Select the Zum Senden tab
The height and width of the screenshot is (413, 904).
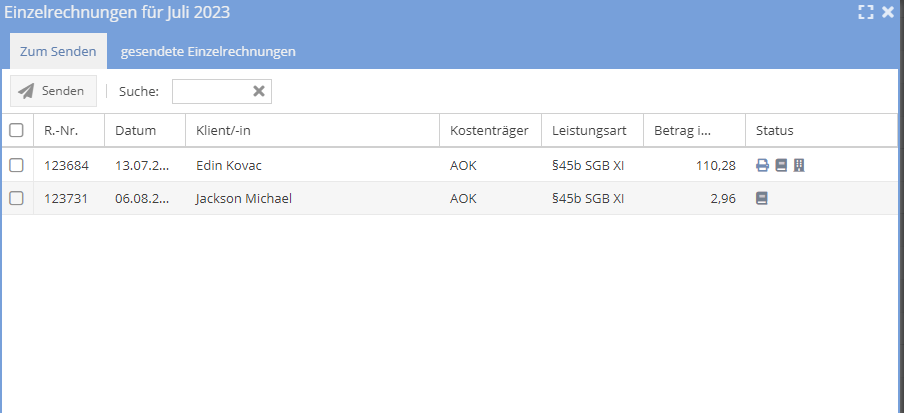click(58, 51)
